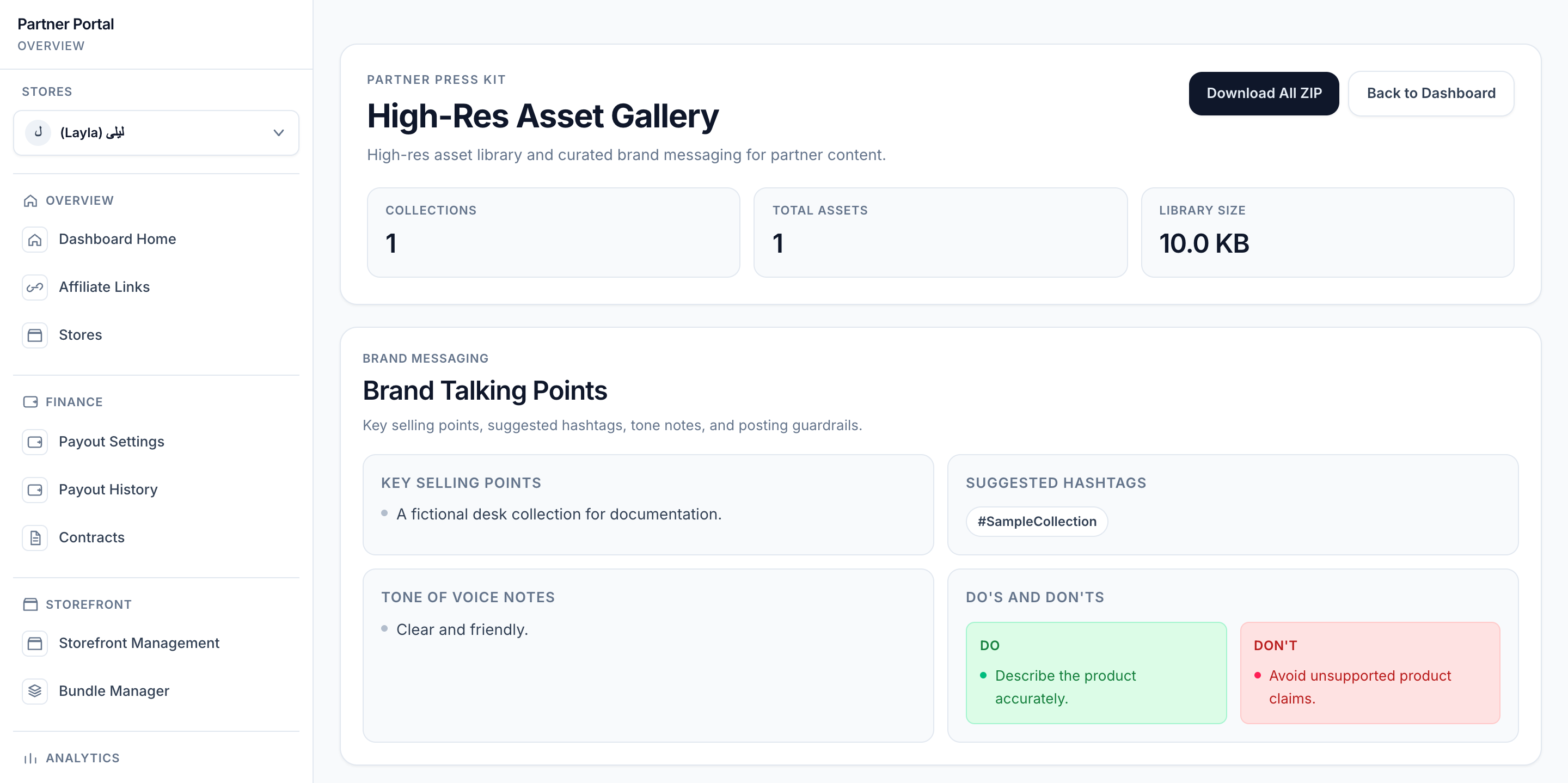Image resolution: width=1568 pixels, height=783 pixels.
Task: Open Payout Settings
Action: point(156,442)
